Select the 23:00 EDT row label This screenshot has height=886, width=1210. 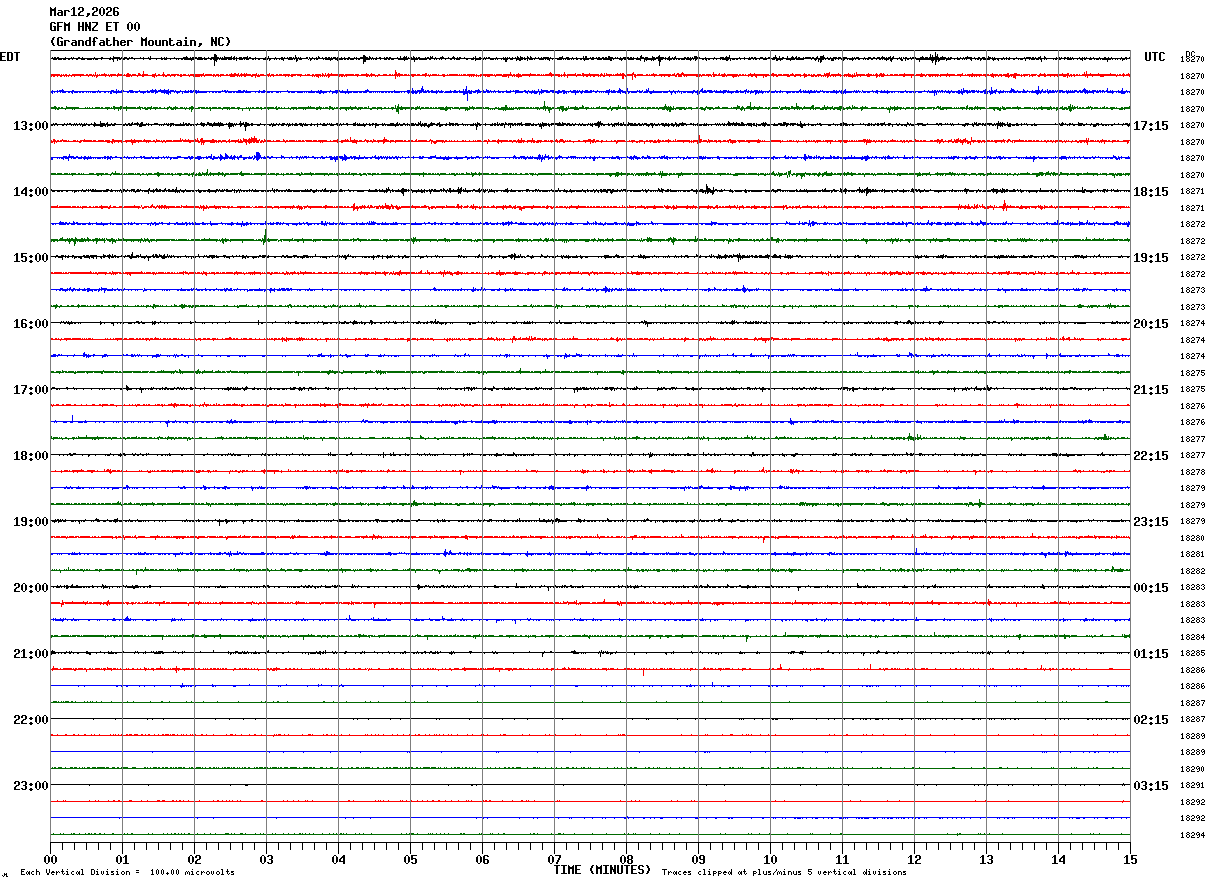point(30,786)
